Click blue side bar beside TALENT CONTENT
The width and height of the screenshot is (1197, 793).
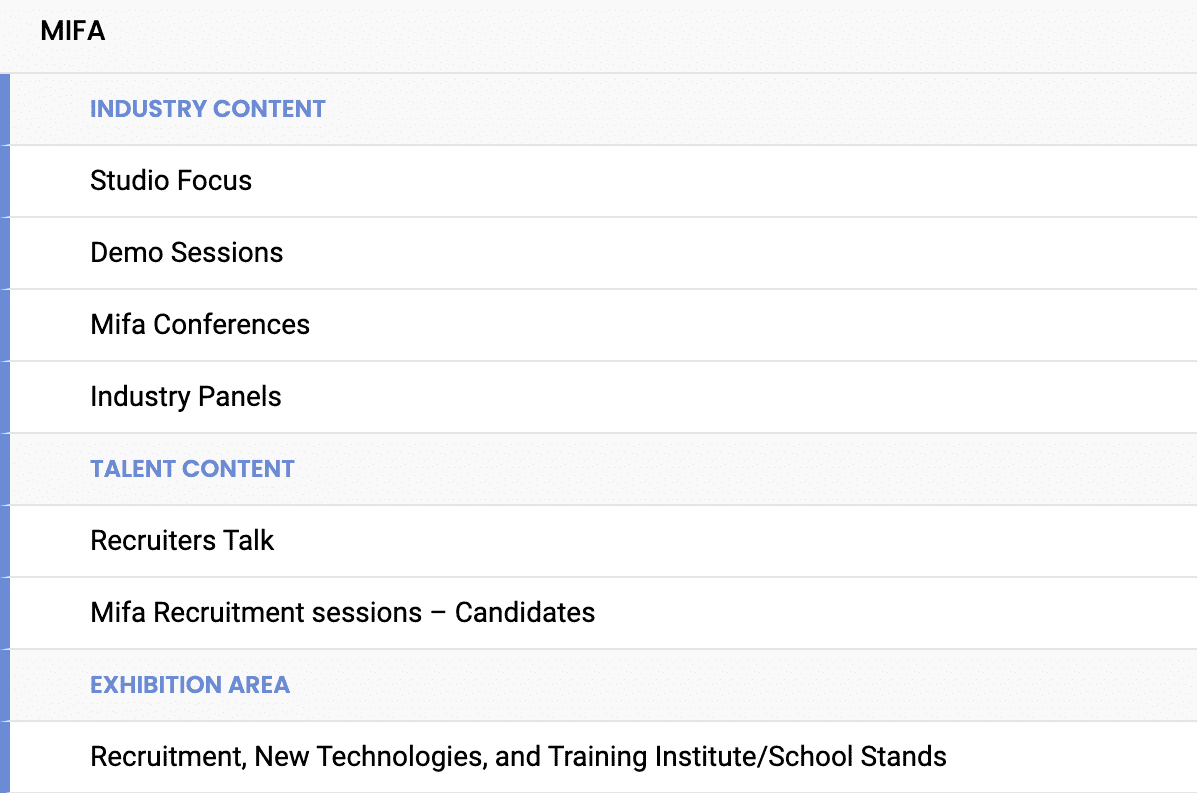click(4, 469)
